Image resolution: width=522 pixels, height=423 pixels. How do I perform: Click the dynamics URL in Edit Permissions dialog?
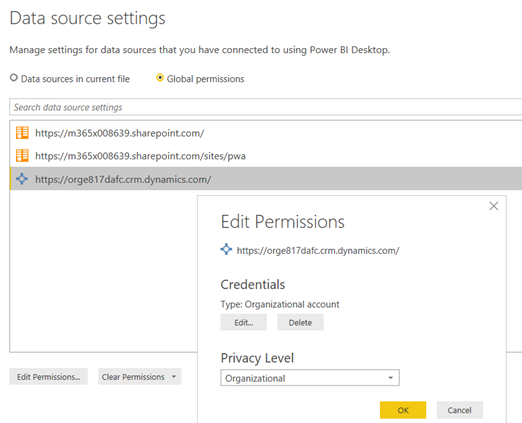[x=318, y=251]
